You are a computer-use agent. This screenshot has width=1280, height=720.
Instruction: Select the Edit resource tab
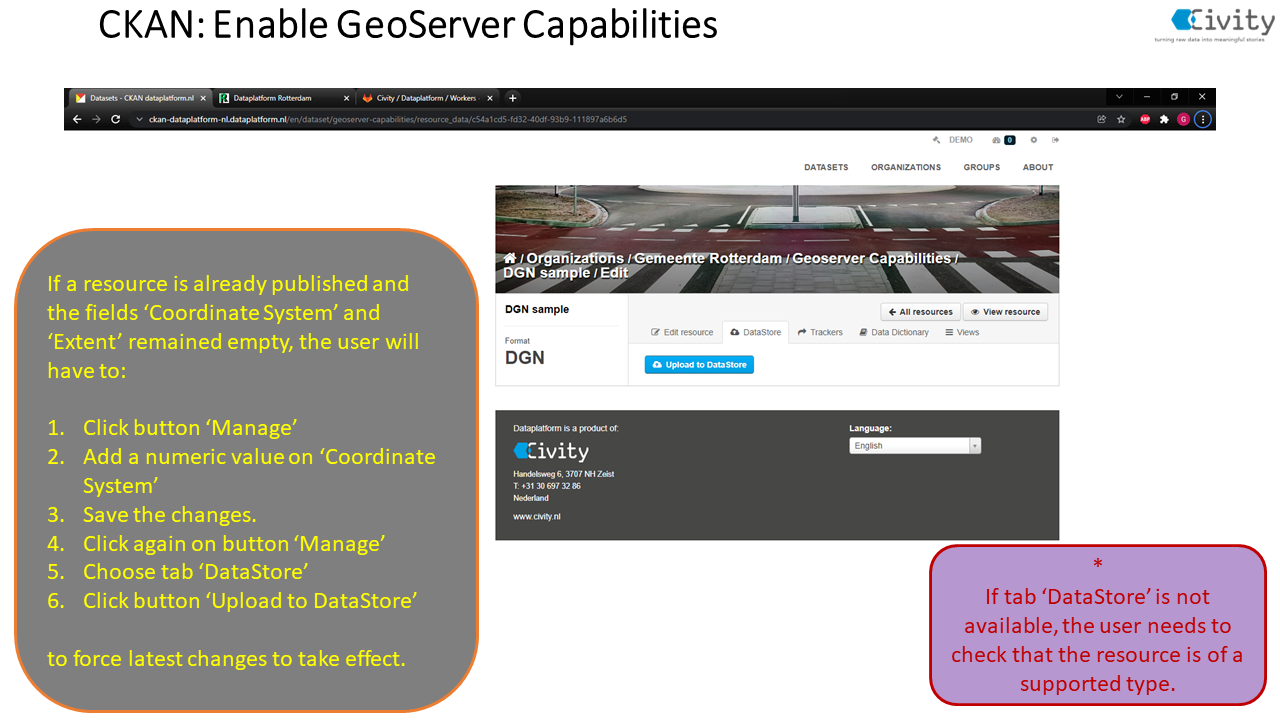(682, 332)
